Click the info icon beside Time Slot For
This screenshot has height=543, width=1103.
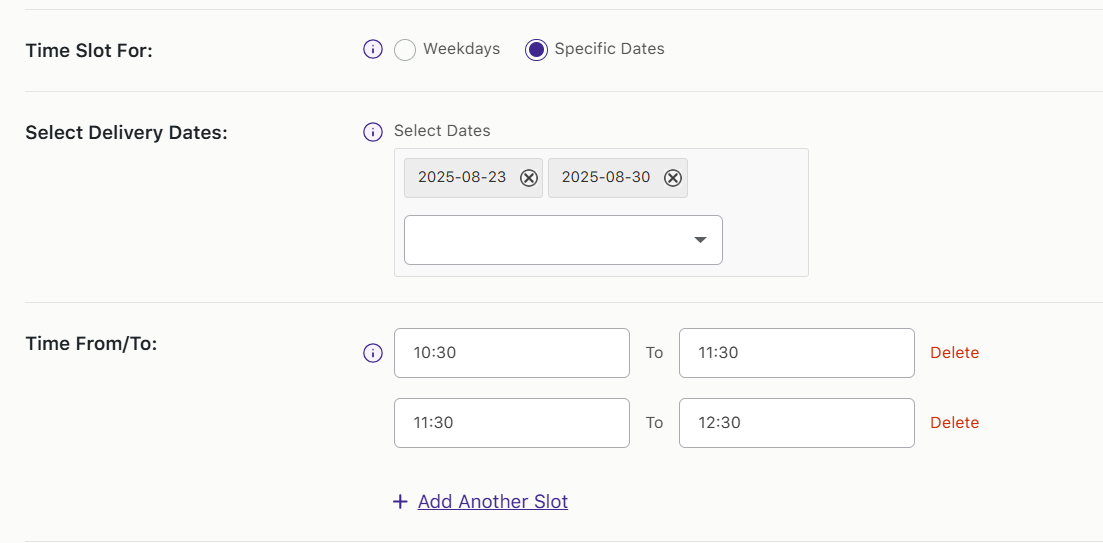(x=373, y=50)
